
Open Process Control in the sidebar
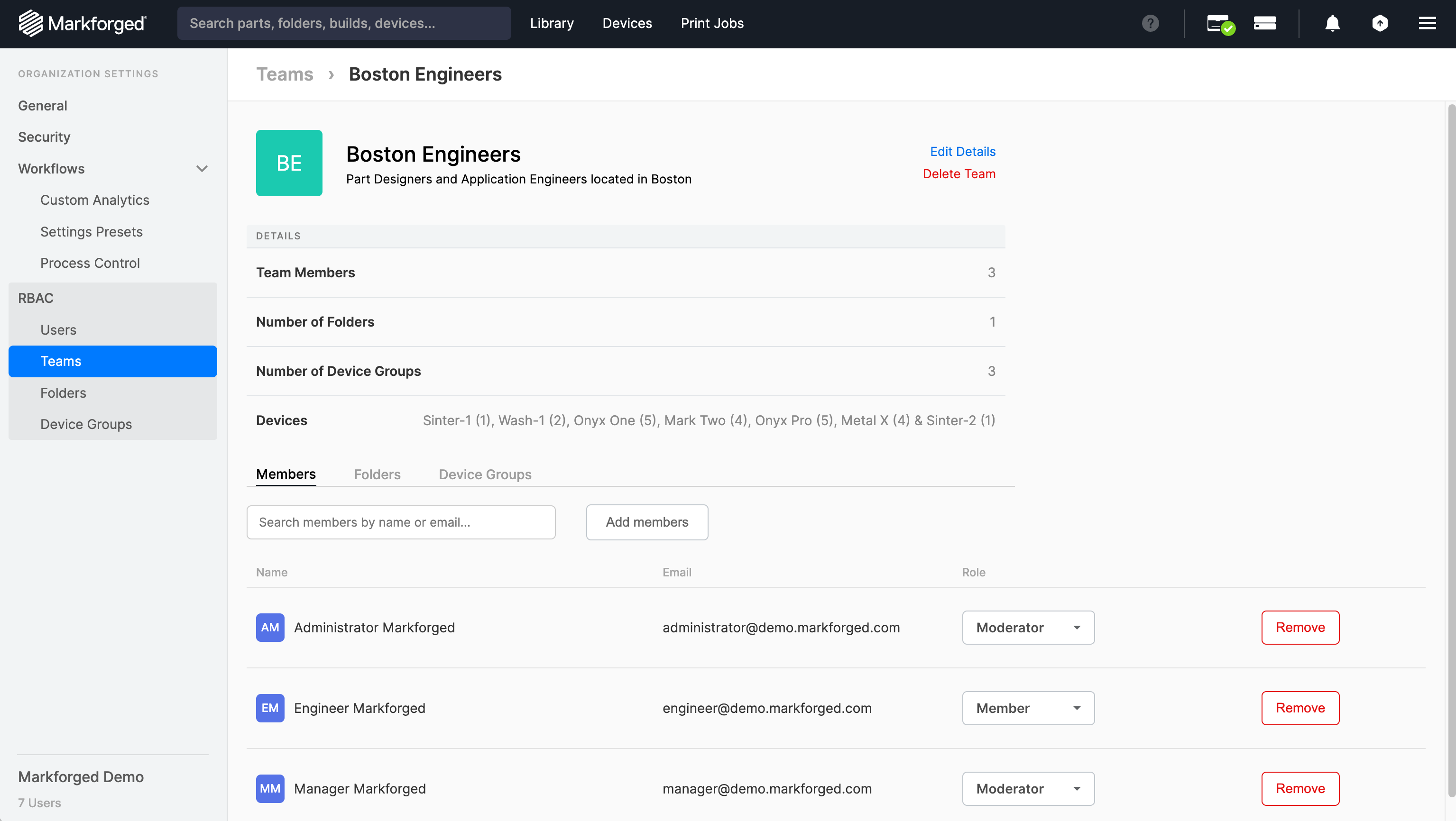pyautogui.click(x=90, y=263)
